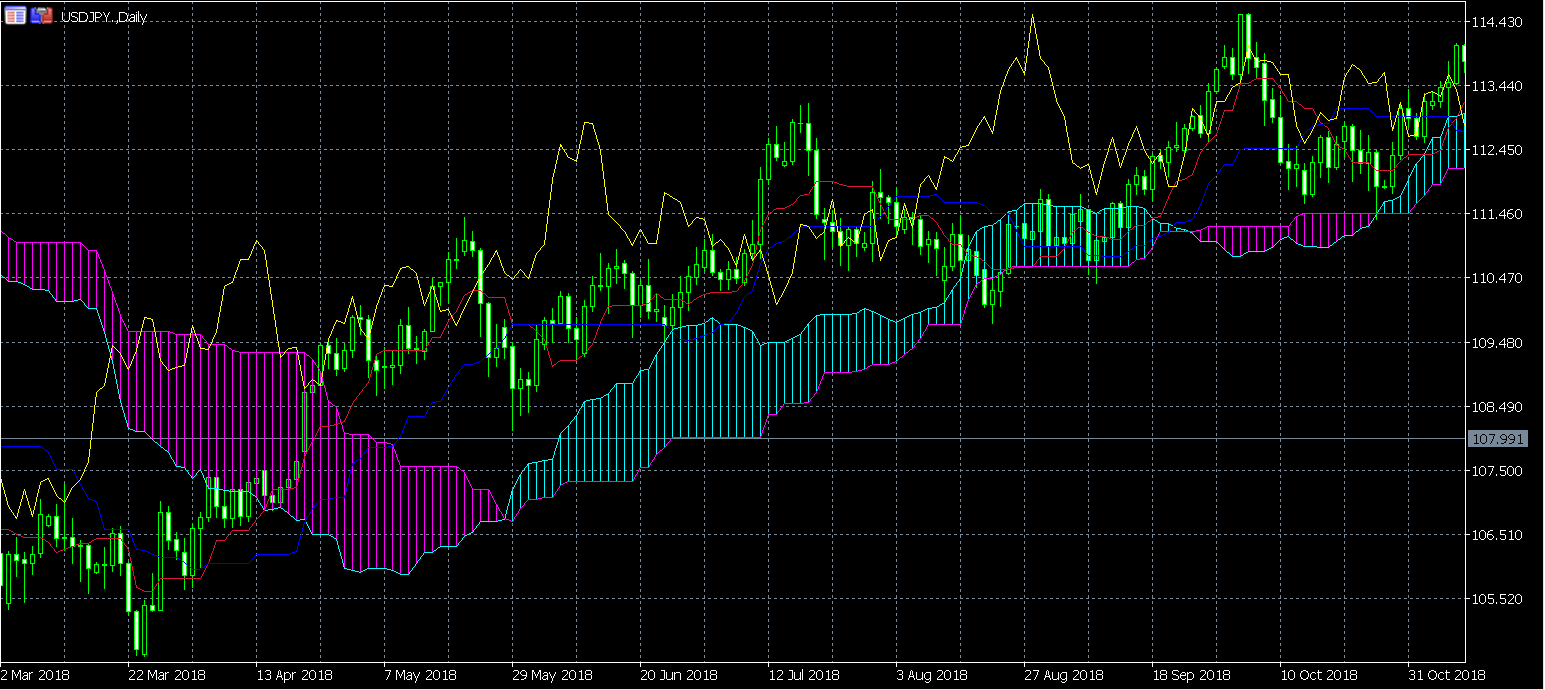Click the 112.450 price axis label
Screen dimensions: 1545x690
tap(1497, 150)
